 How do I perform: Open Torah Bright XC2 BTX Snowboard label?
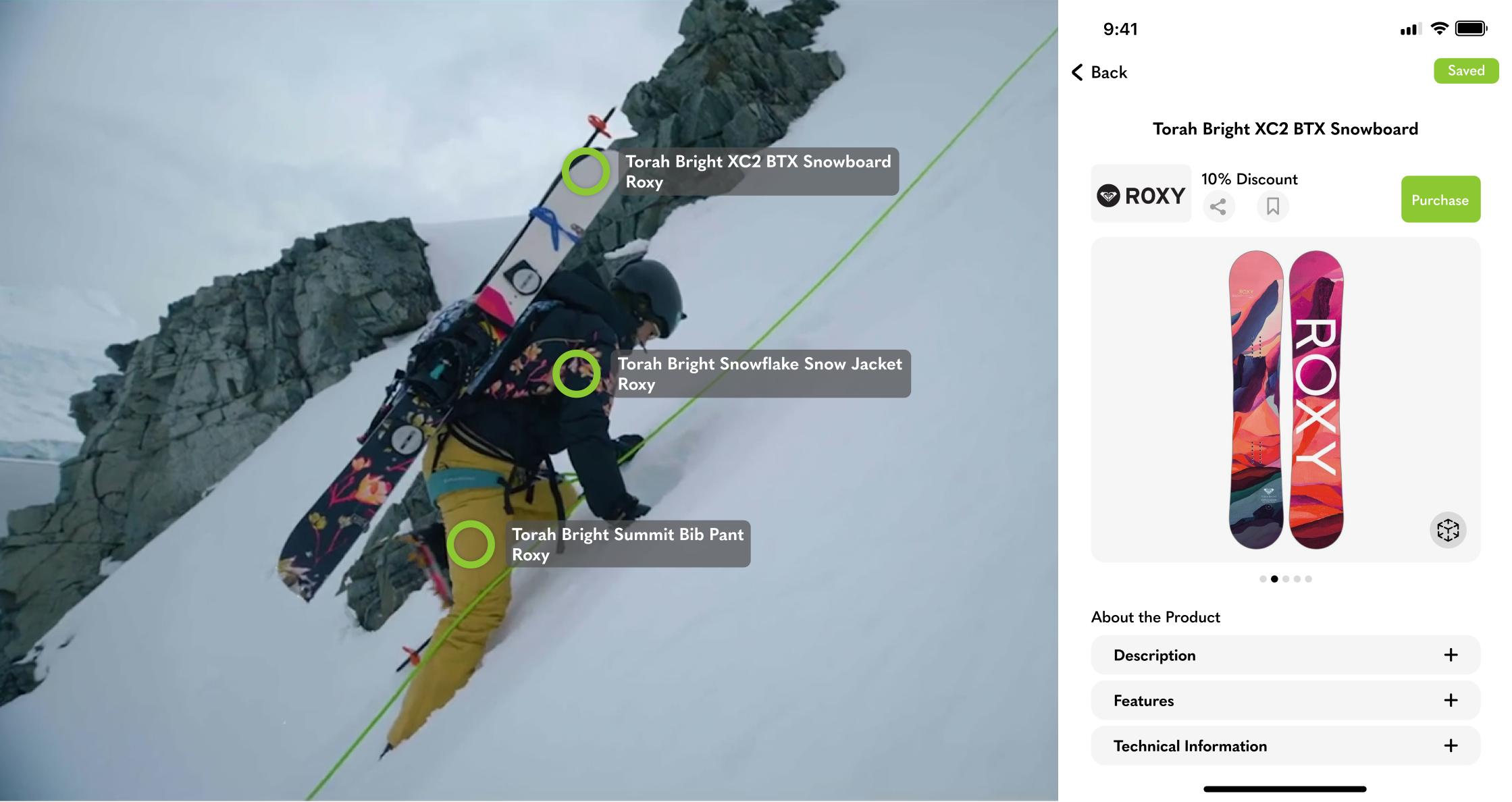point(758,171)
